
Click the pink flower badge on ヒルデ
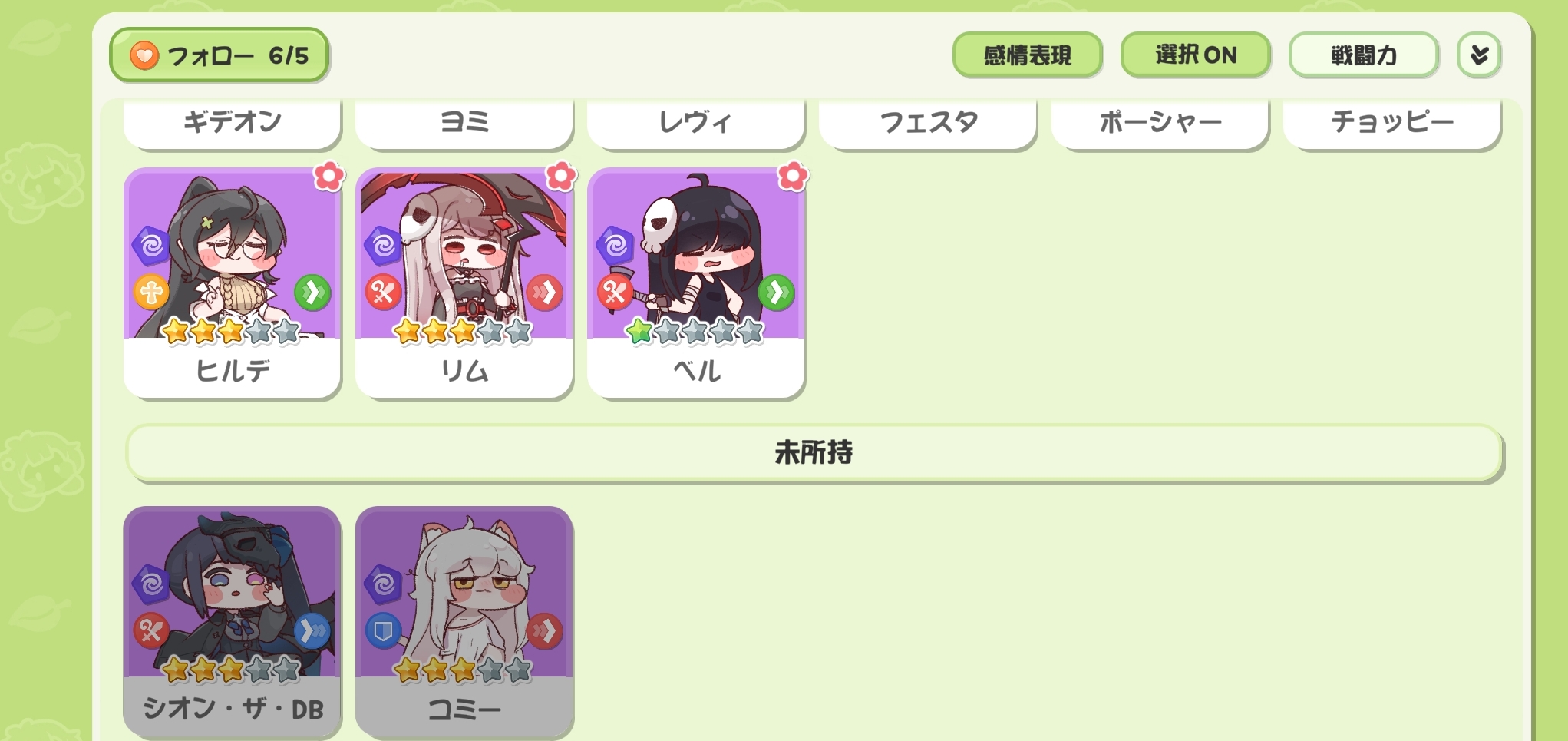click(329, 176)
